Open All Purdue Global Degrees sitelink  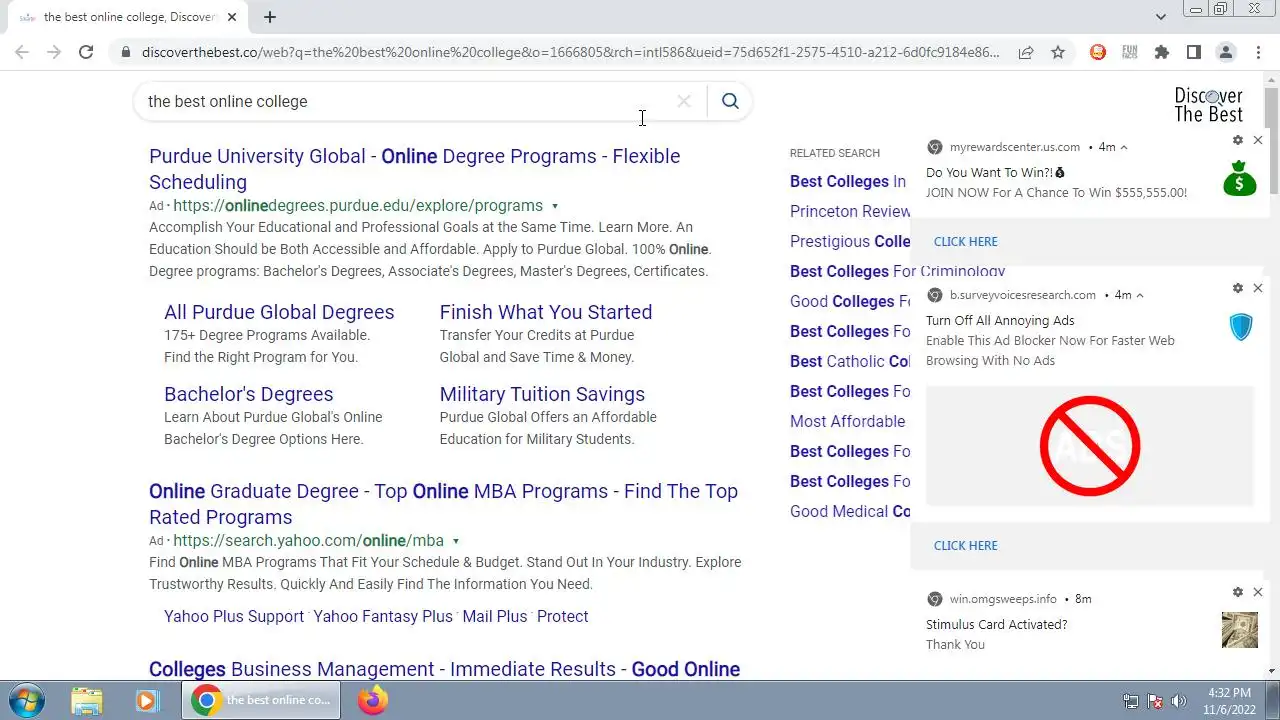pos(279,312)
